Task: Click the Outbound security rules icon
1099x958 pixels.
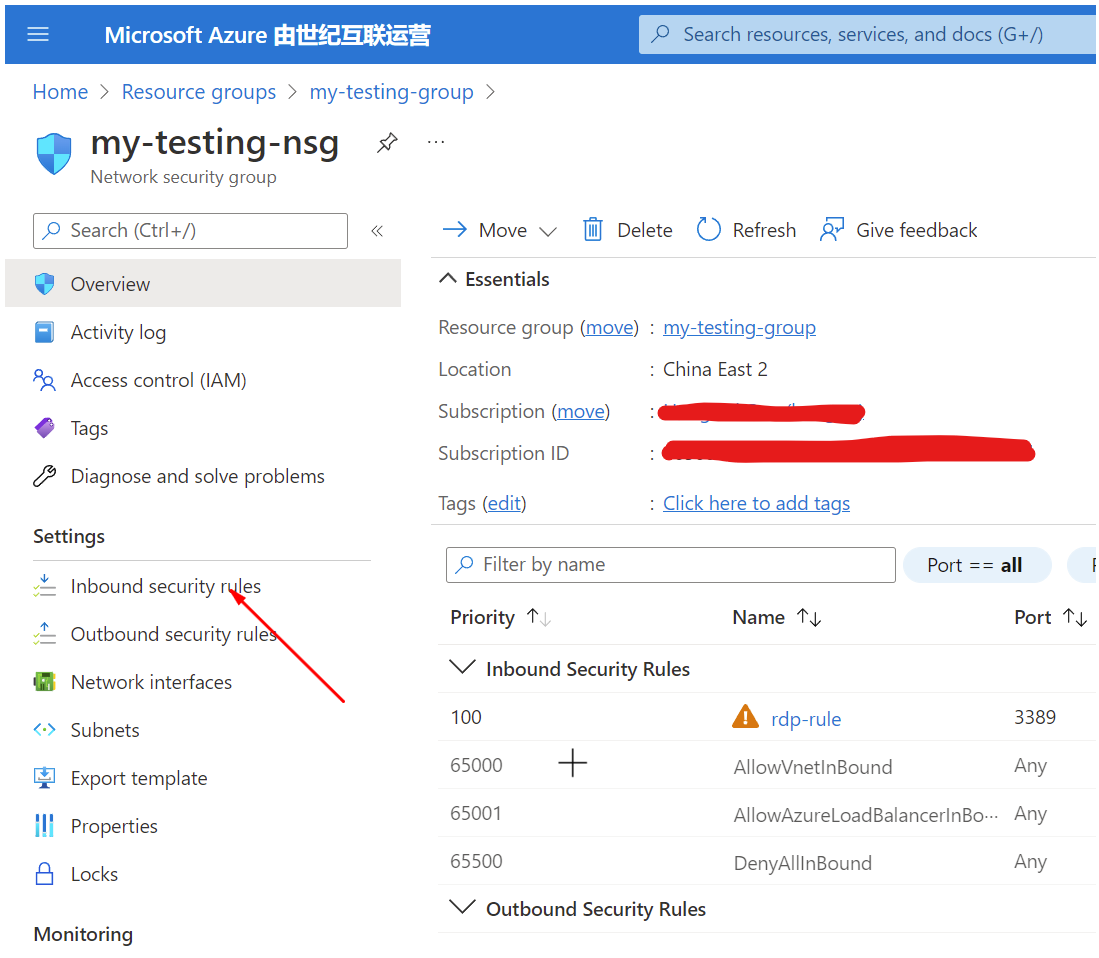Action: point(45,634)
